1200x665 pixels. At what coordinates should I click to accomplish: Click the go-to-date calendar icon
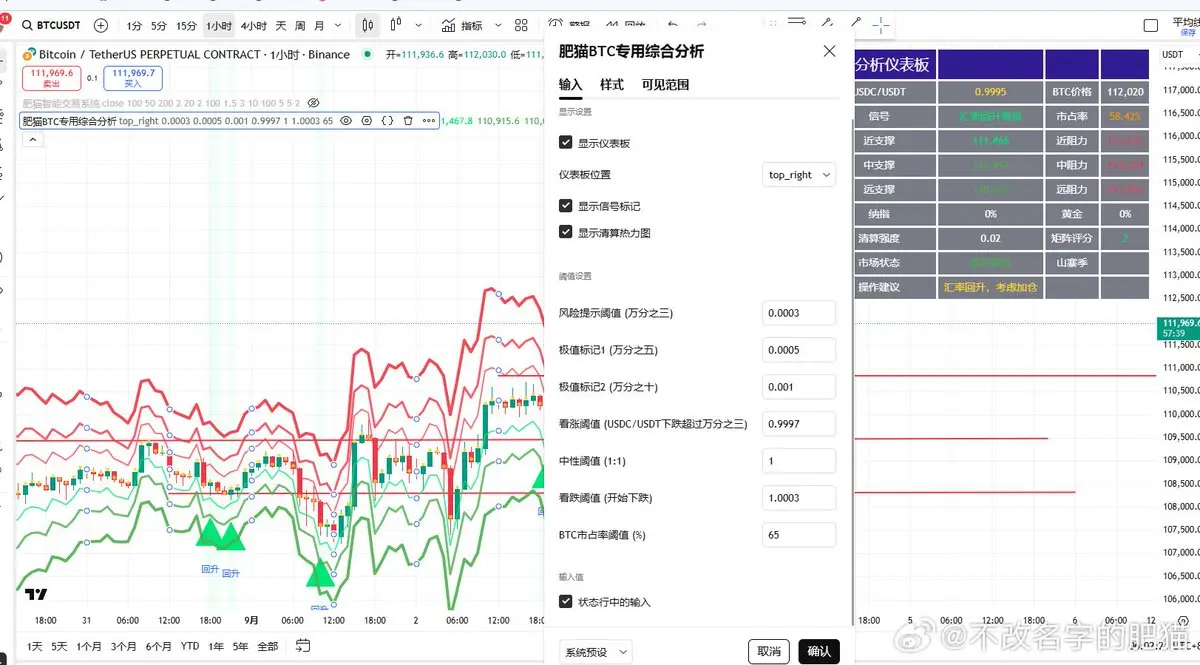point(303,646)
